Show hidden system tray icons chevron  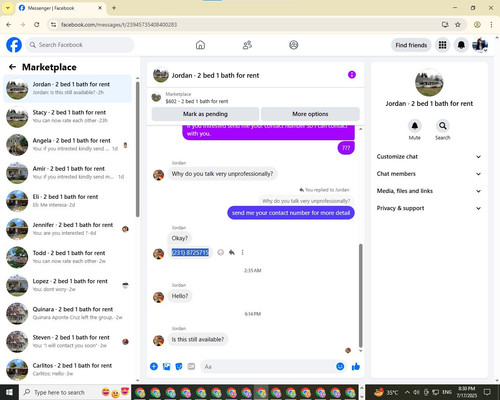(x=407, y=392)
